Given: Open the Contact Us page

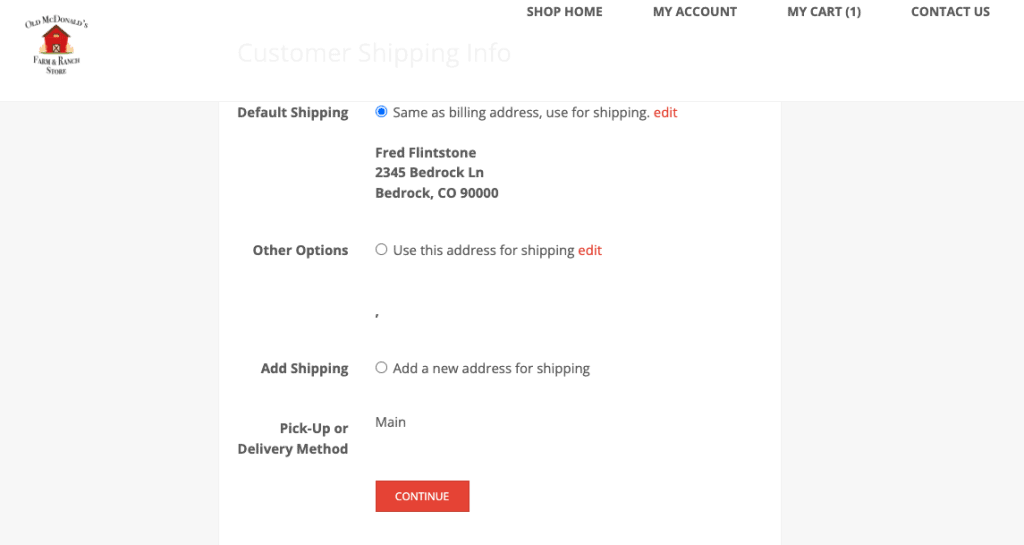Looking at the screenshot, I should (x=950, y=12).
